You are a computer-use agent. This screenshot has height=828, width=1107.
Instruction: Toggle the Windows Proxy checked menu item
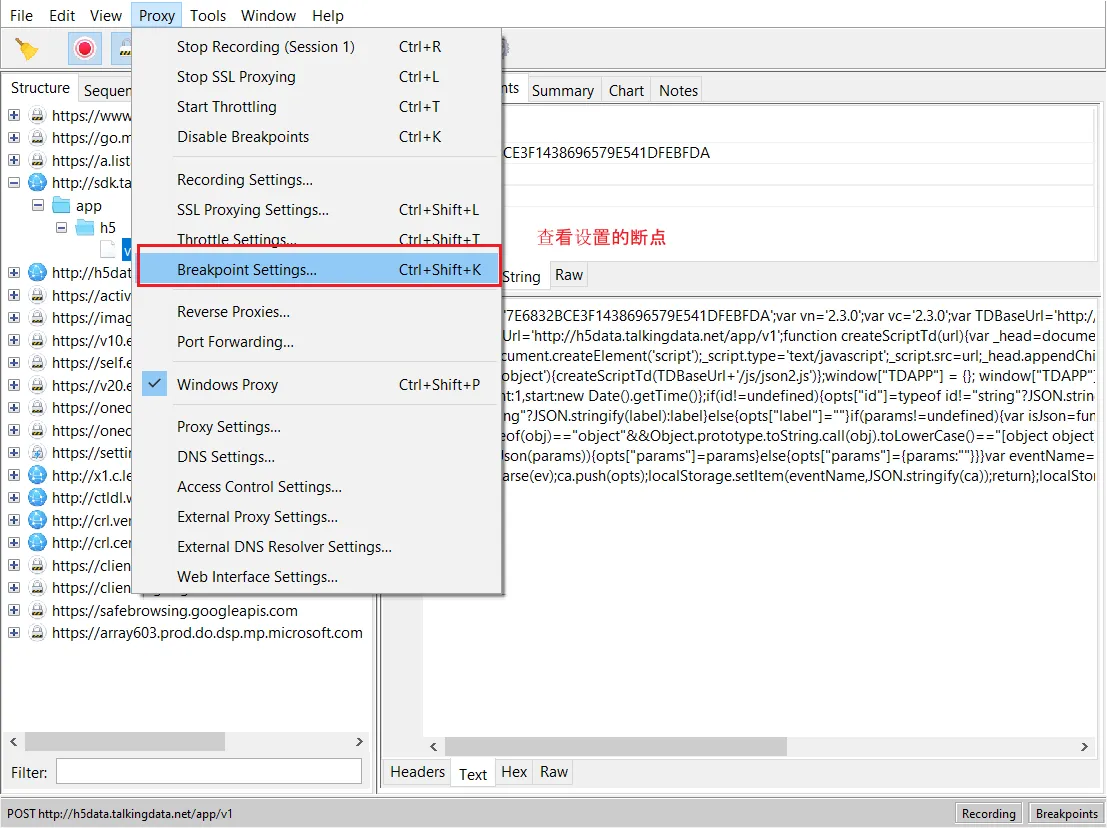tap(317, 385)
